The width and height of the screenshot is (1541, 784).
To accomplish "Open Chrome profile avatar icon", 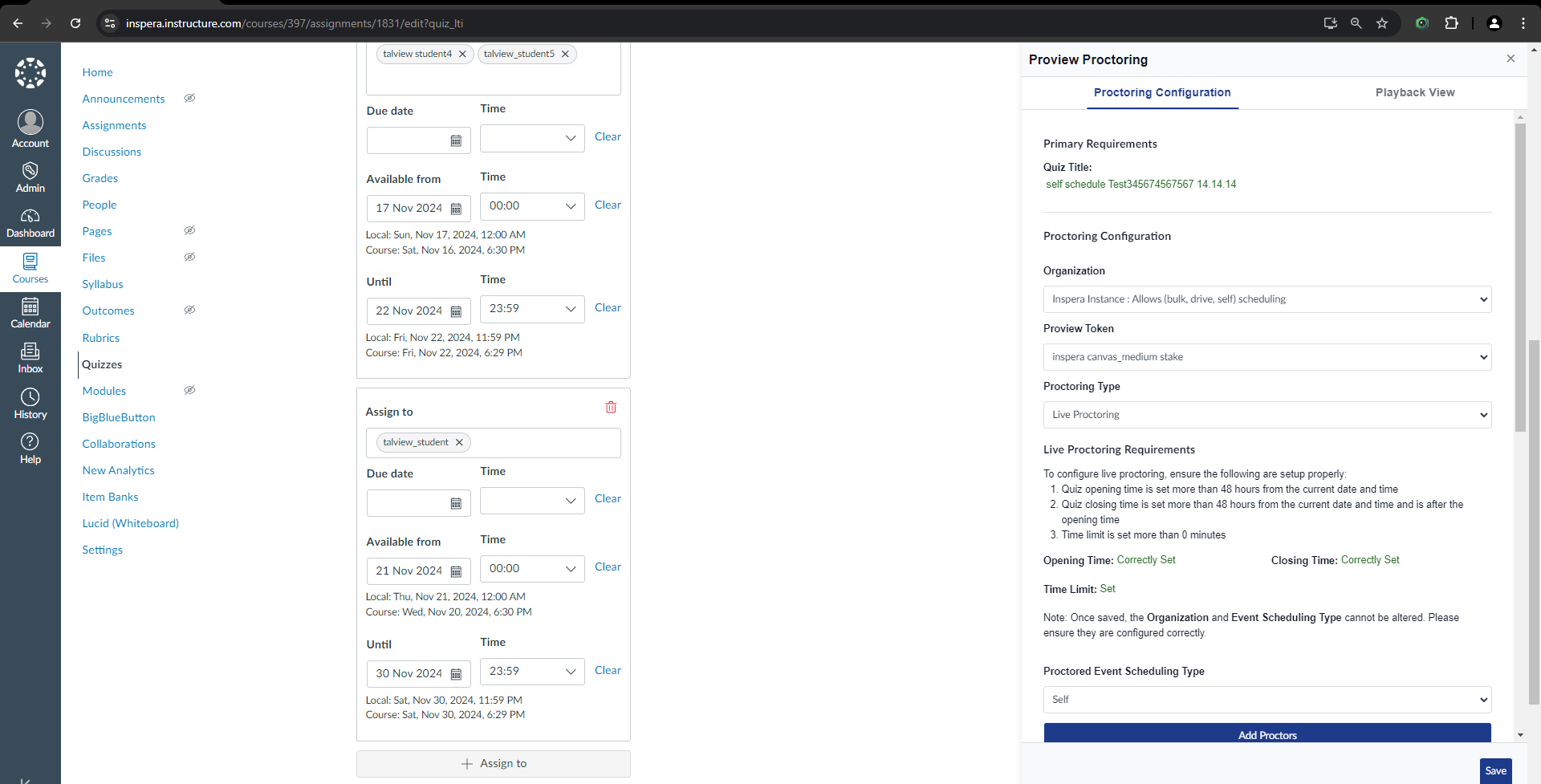I will pyautogui.click(x=1494, y=23).
